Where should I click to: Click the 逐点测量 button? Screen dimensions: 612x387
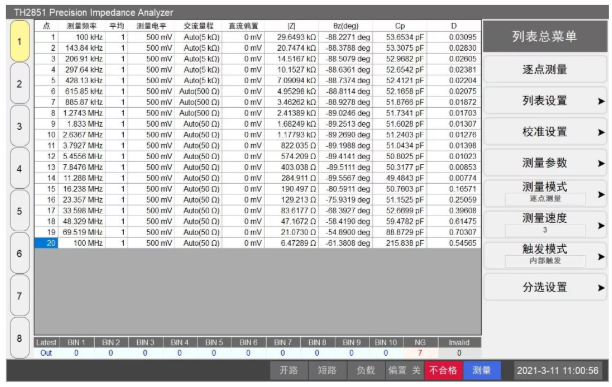point(545,69)
